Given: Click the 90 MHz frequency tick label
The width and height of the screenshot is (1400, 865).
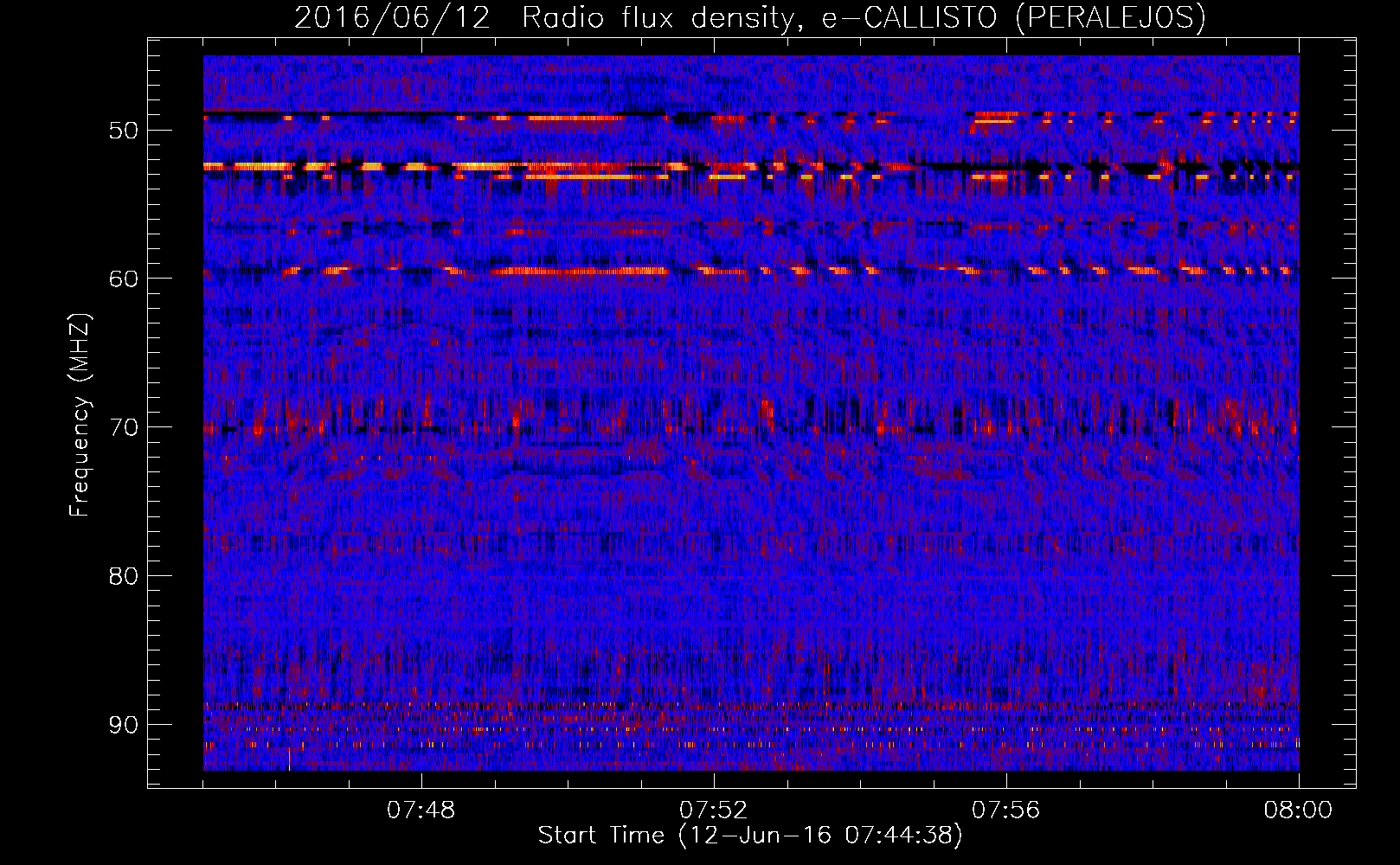Looking at the screenshot, I should coord(124,725).
